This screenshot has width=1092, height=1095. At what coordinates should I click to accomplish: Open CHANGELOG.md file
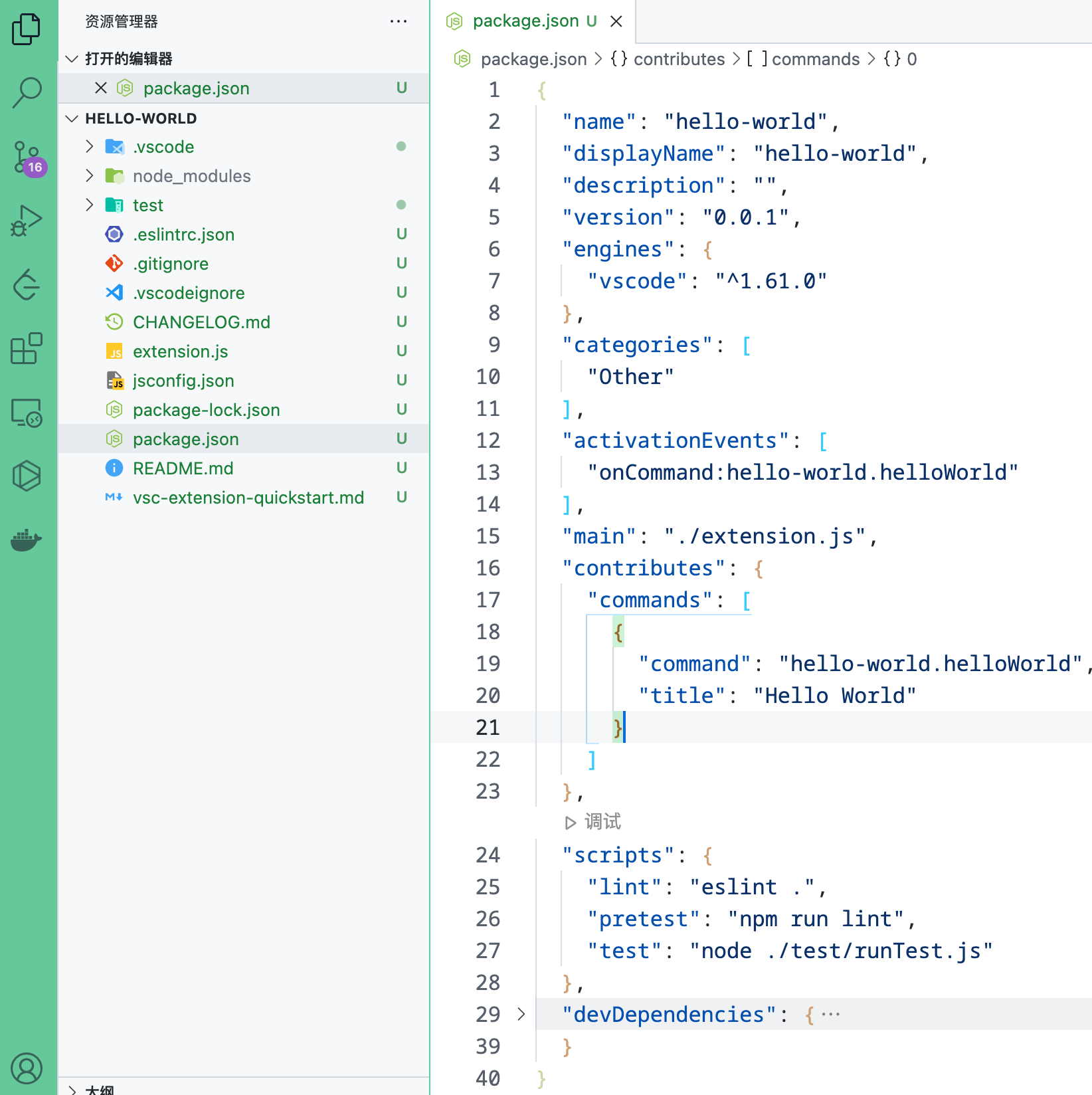point(244,322)
